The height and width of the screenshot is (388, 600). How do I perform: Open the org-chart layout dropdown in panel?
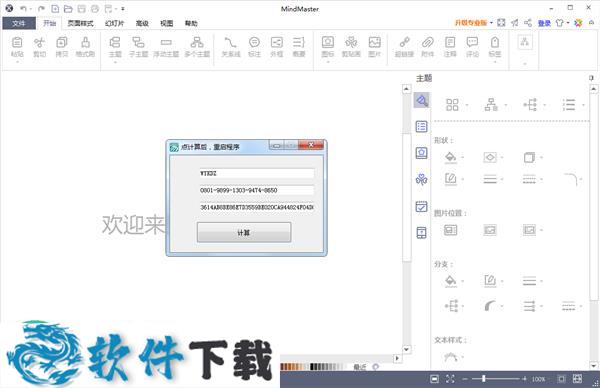click(495, 104)
